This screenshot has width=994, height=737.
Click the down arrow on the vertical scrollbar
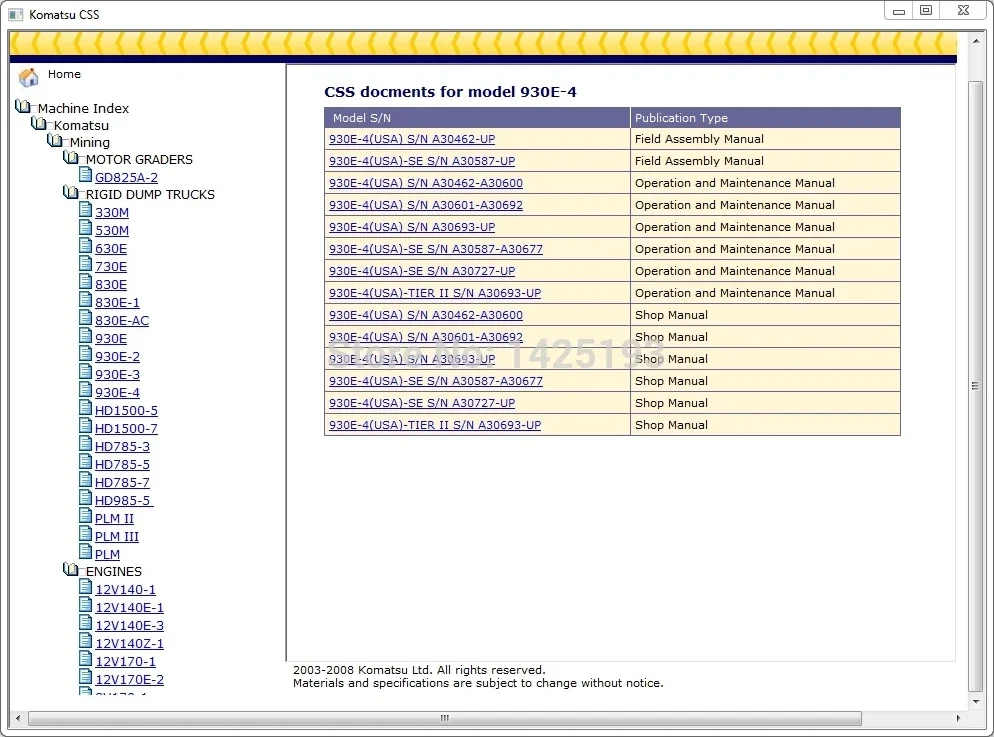coord(976,700)
